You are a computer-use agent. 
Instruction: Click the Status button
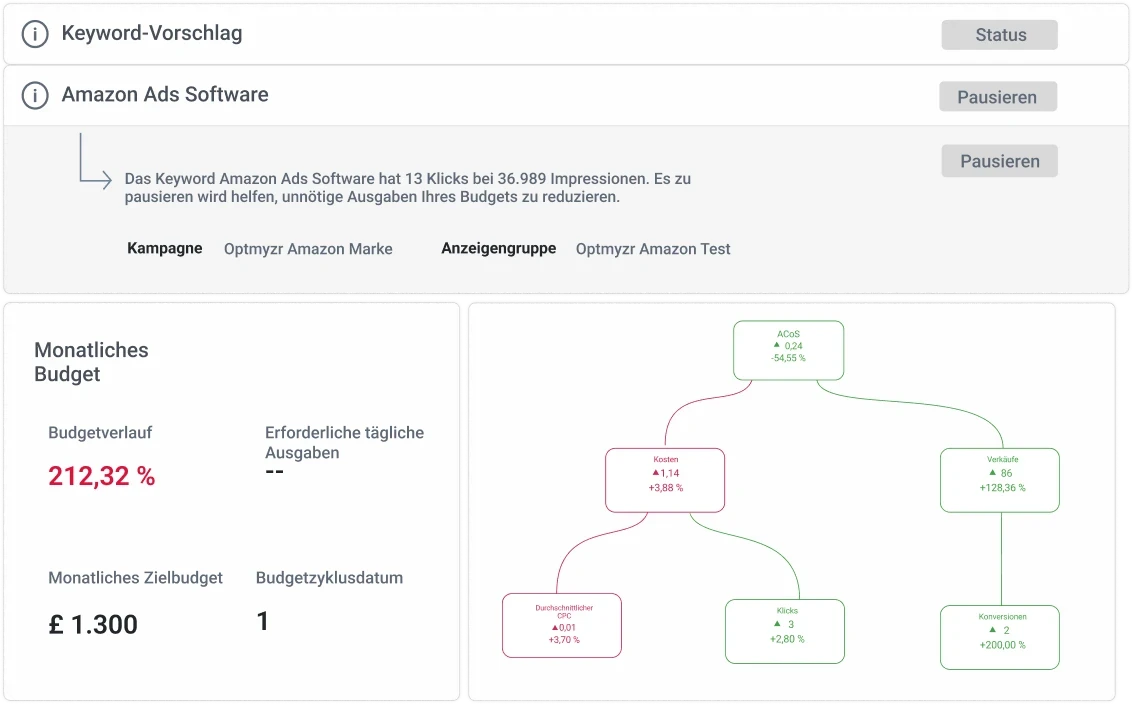[x=998, y=34]
